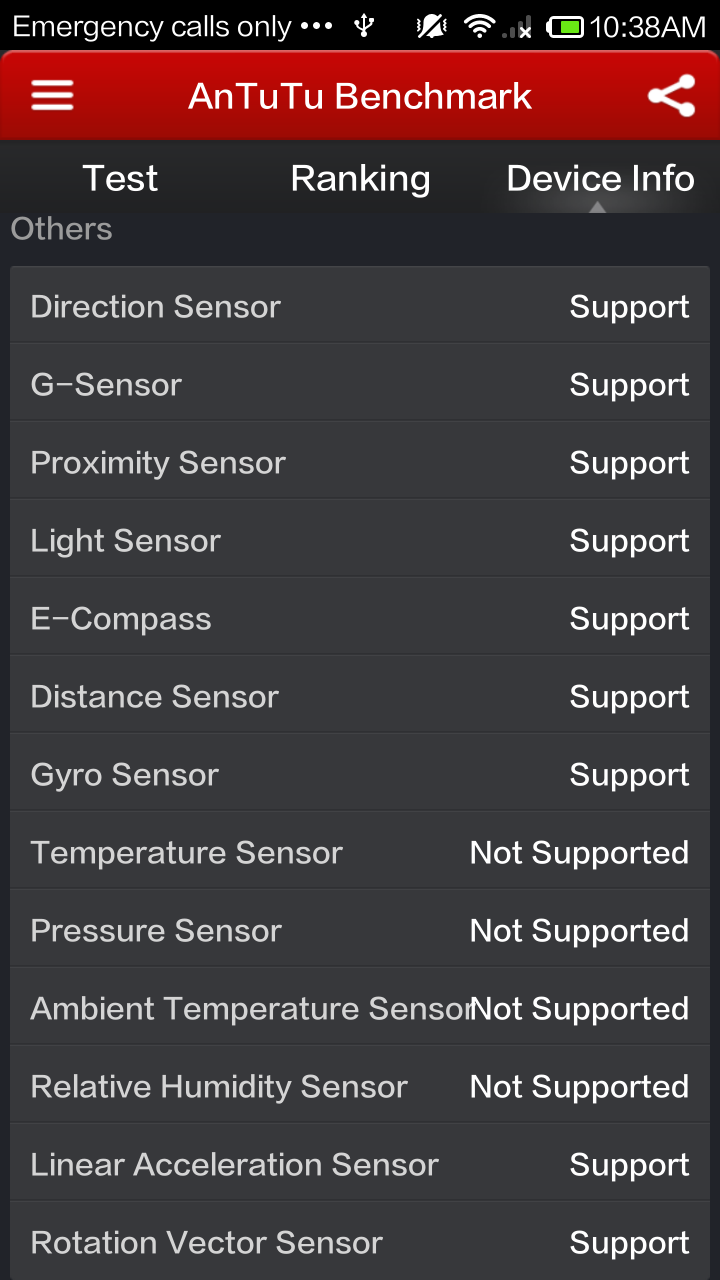Tap the muted sound status icon

click(x=431, y=26)
